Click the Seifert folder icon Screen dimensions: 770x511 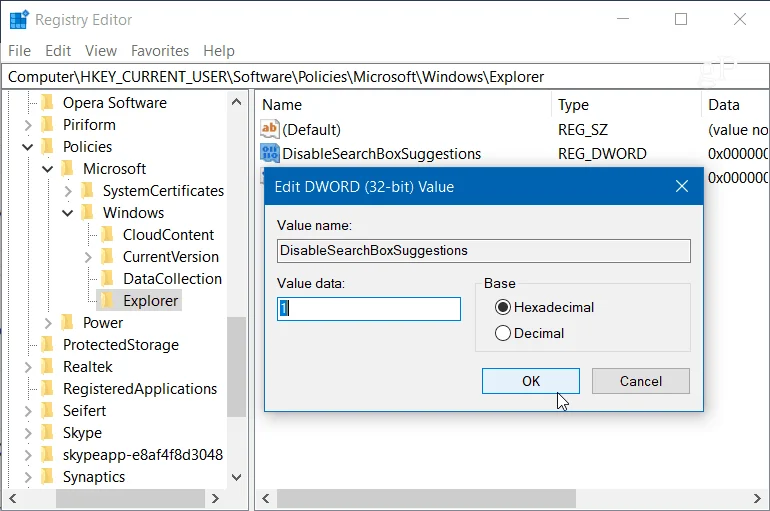pyautogui.click(x=47, y=410)
